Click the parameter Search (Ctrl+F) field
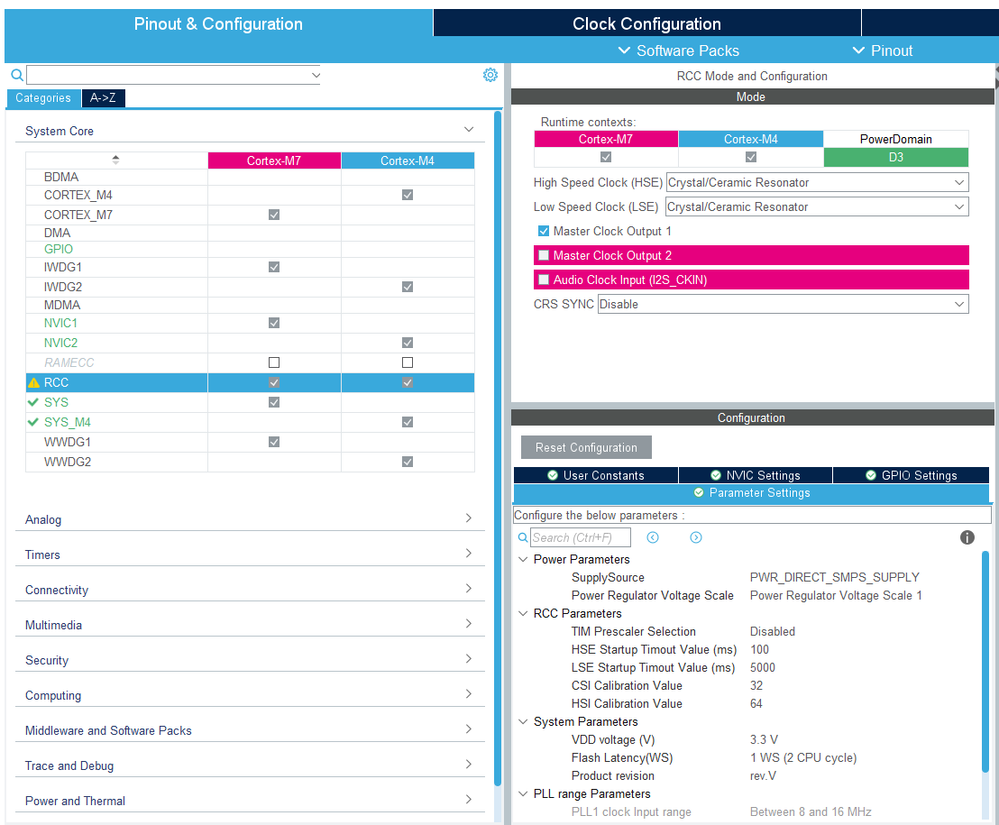 [x=580, y=538]
